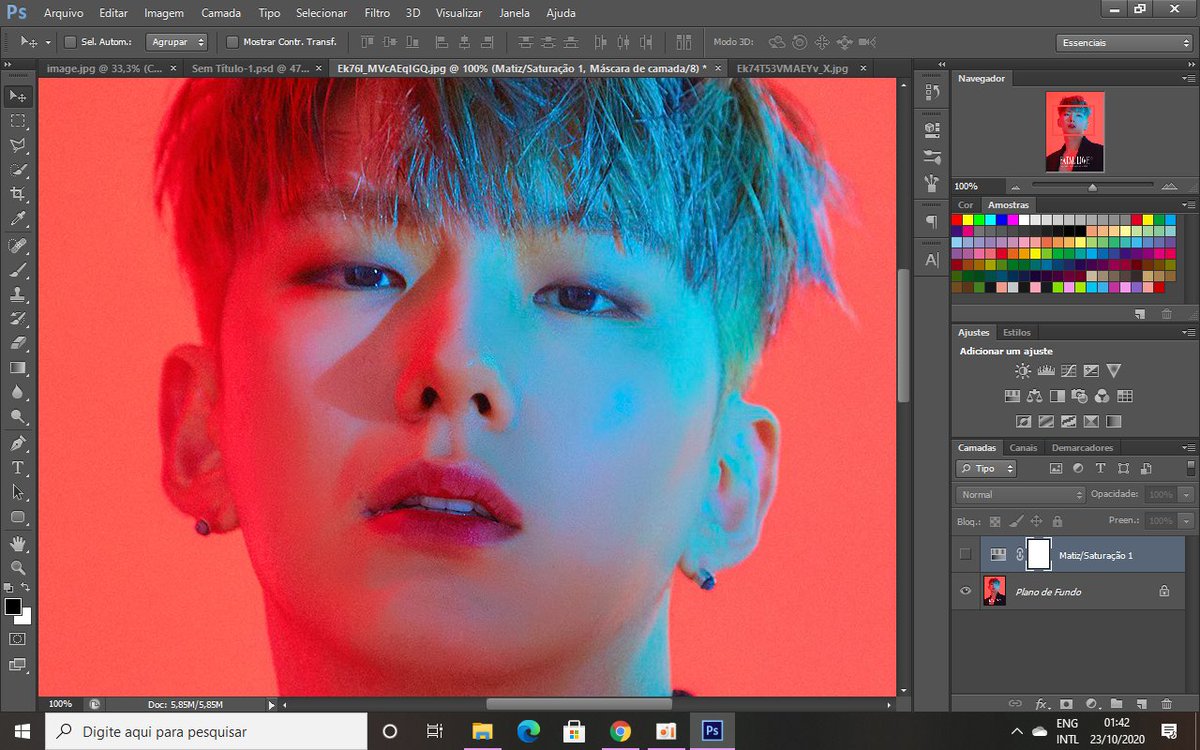1200x750 pixels.
Task: Open the Opacidade value dropdown arrow
Action: pyautogui.click(x=1186, y=494)
